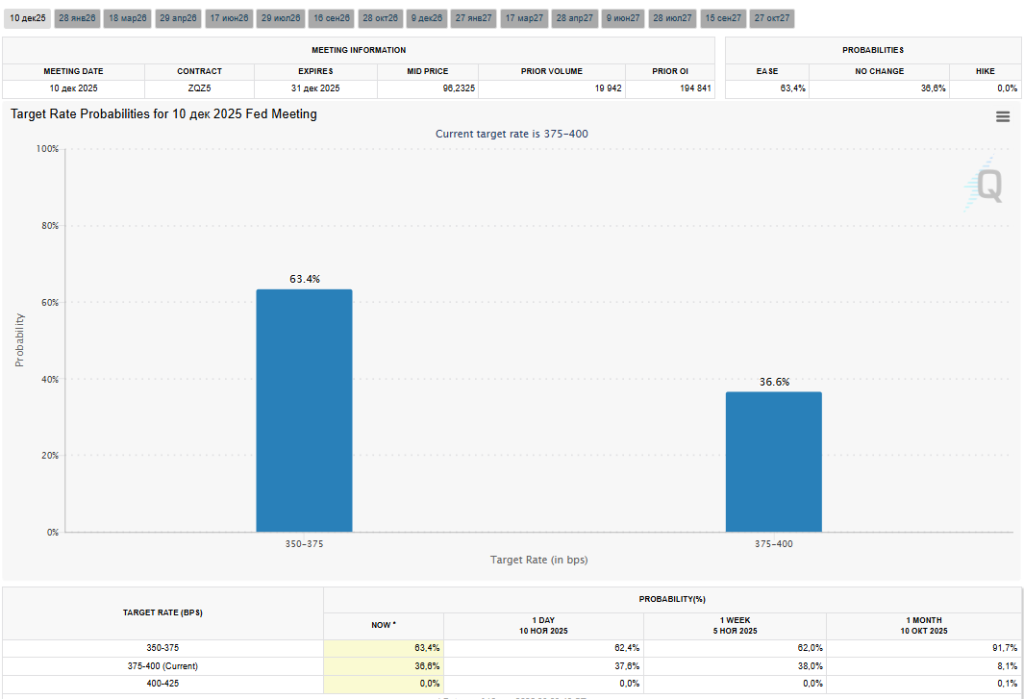The width and height of the screenshot is (1024, 699).
Task: Choose the 28 окт26 meeting tab
Action: [380, 19]
